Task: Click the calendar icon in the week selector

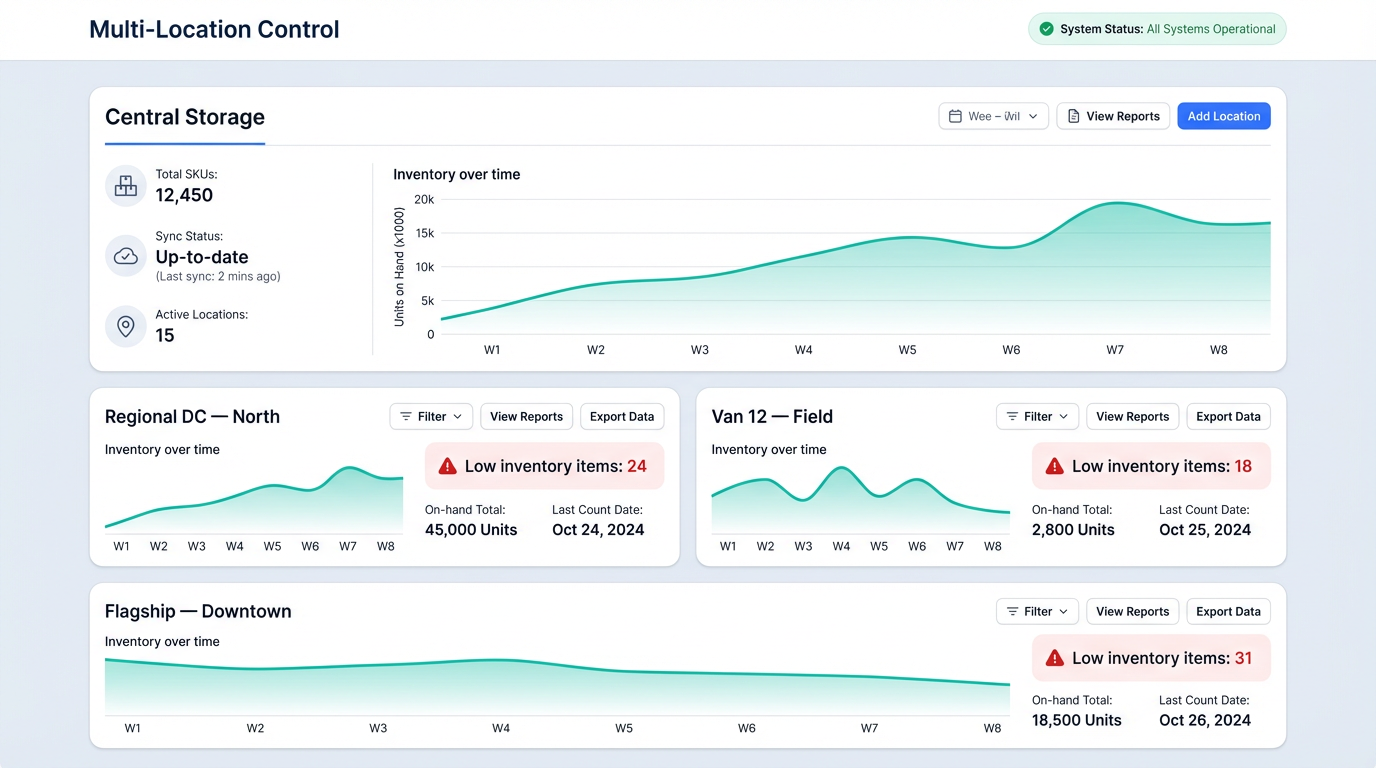Action: click(x=955, y=116)
